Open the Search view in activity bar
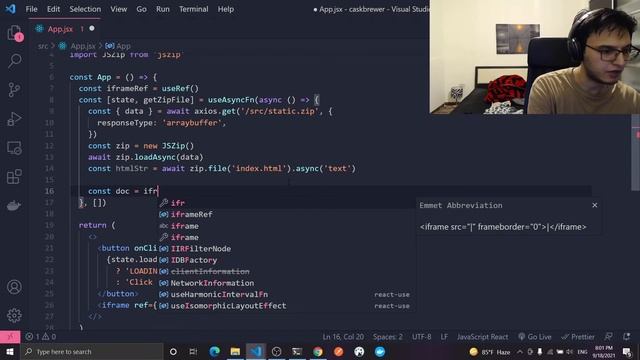Viewport: 640px width, 360px height. pos(14,61)
